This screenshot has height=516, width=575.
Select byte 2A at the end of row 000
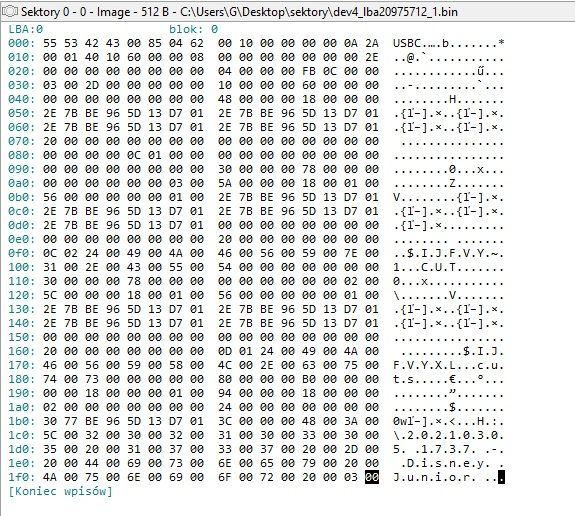click(372, 43)
